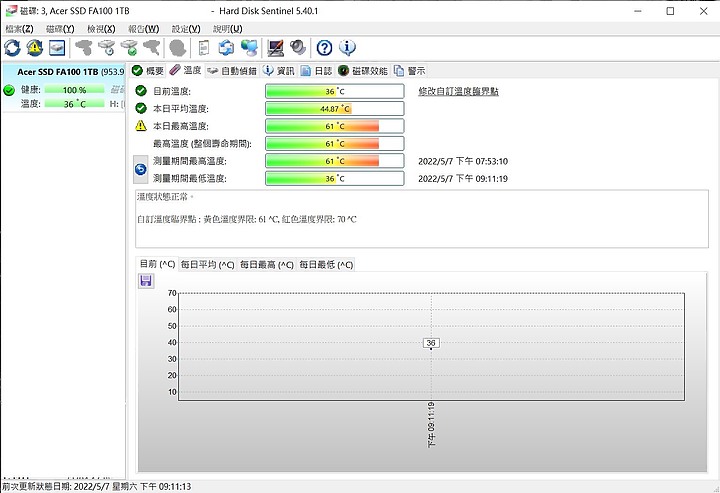
Task: Open the 說明(U) menu
Action: click(x=227, y=29)
